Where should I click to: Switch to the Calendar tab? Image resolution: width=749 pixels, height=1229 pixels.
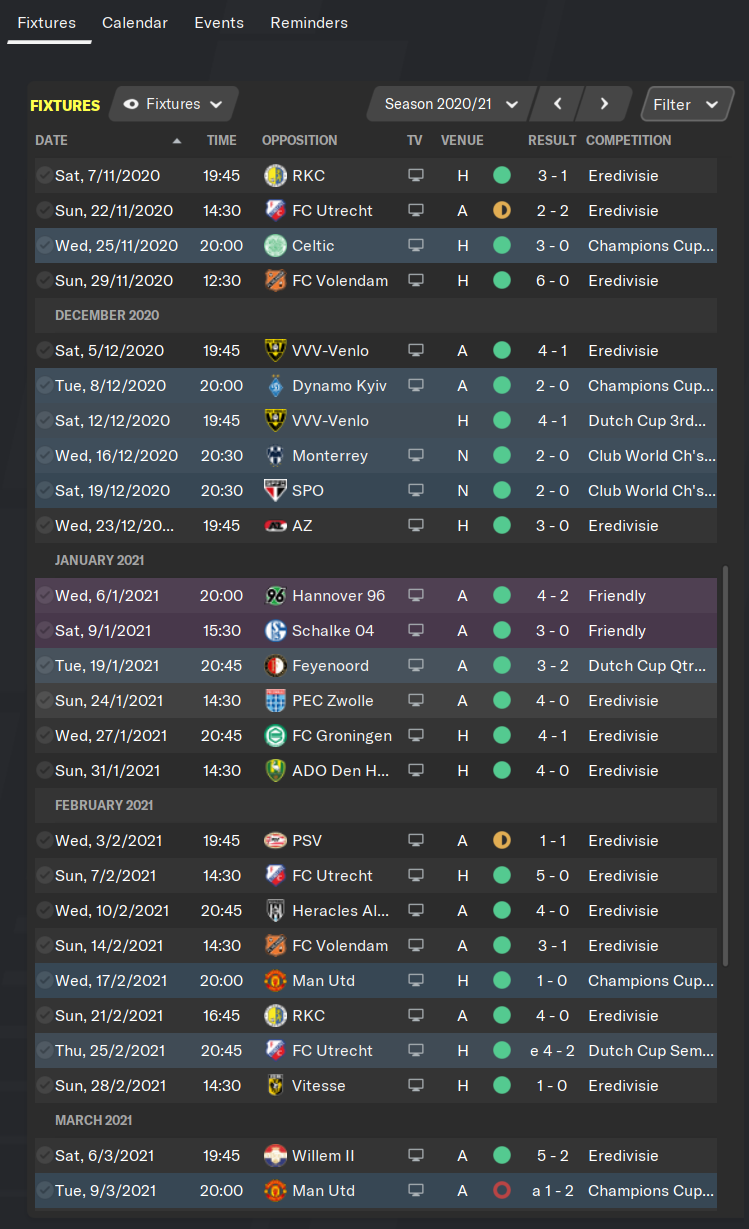tap(135, 23)
